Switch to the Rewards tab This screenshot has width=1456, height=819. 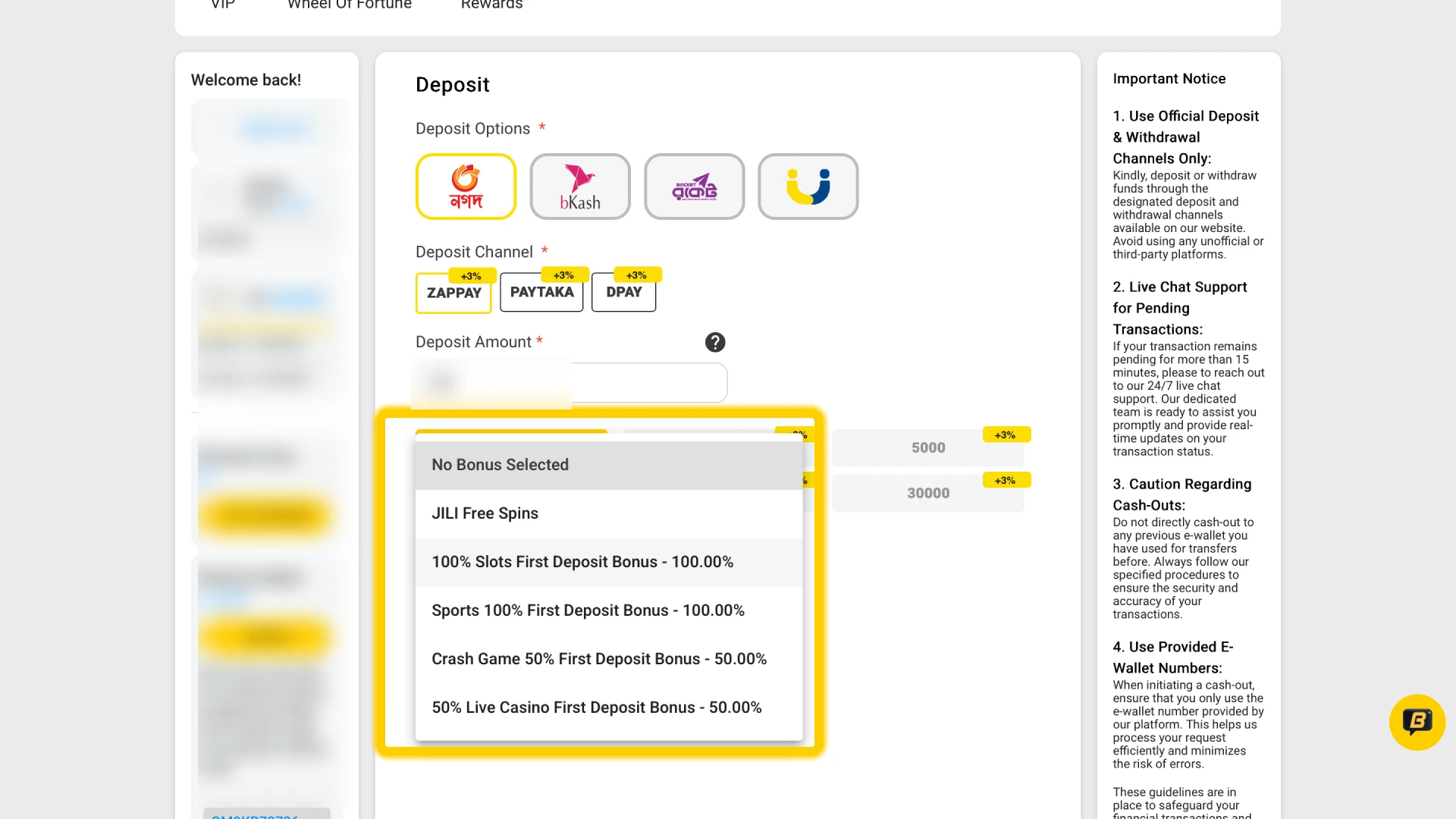click(491, 5)
